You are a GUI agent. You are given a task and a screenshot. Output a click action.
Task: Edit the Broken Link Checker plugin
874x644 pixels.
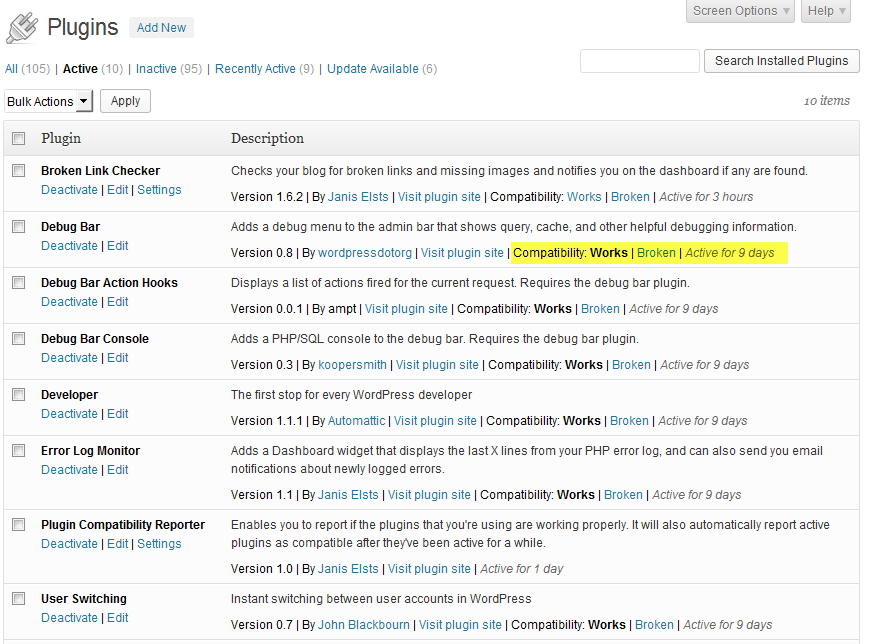click(x=118, y=190)
